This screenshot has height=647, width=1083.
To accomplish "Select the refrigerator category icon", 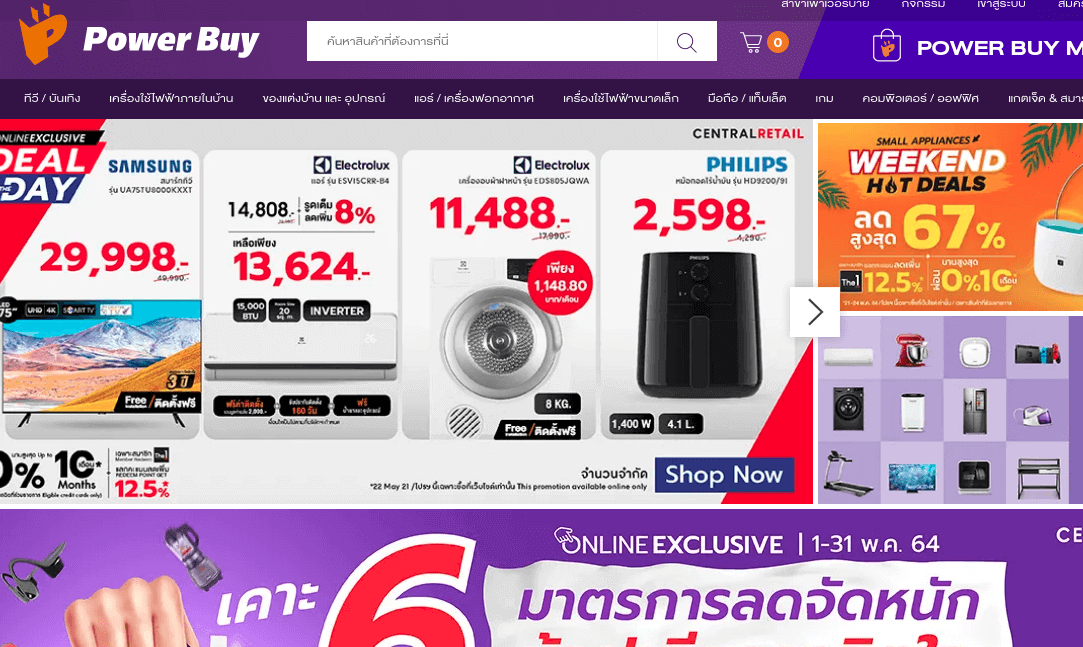I will coord(975,411).
